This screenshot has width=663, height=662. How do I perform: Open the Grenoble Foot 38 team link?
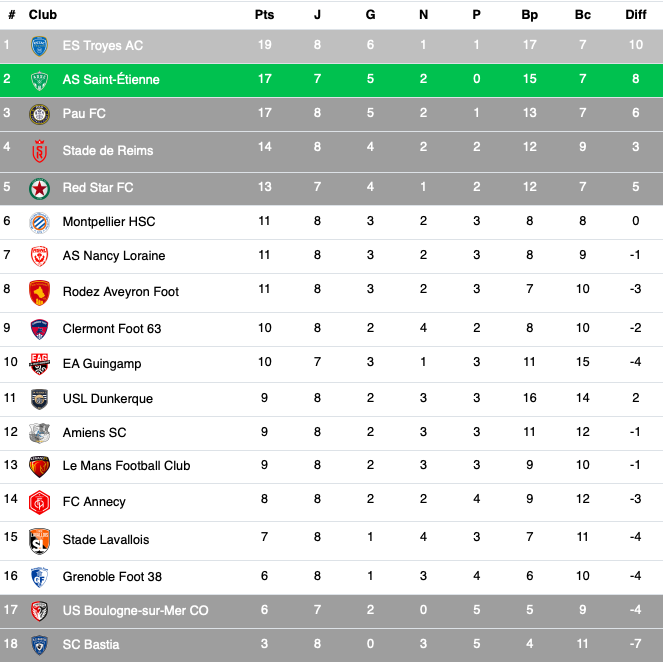click(112, 577)
